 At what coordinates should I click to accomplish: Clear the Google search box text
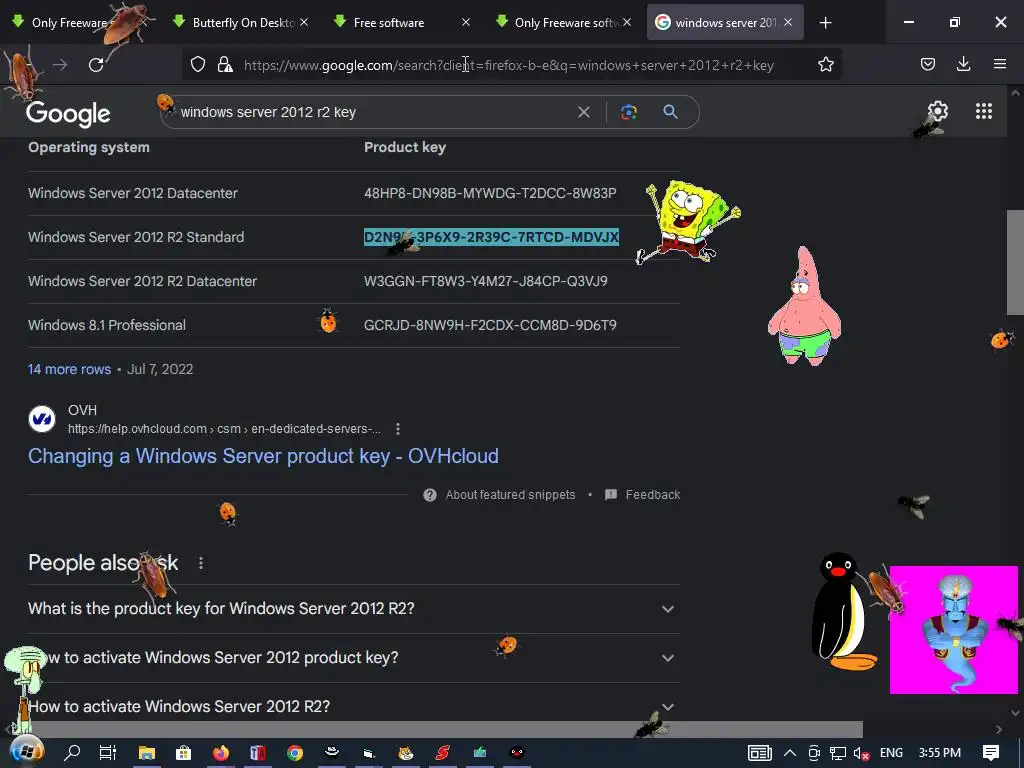[x=584, y=112]
